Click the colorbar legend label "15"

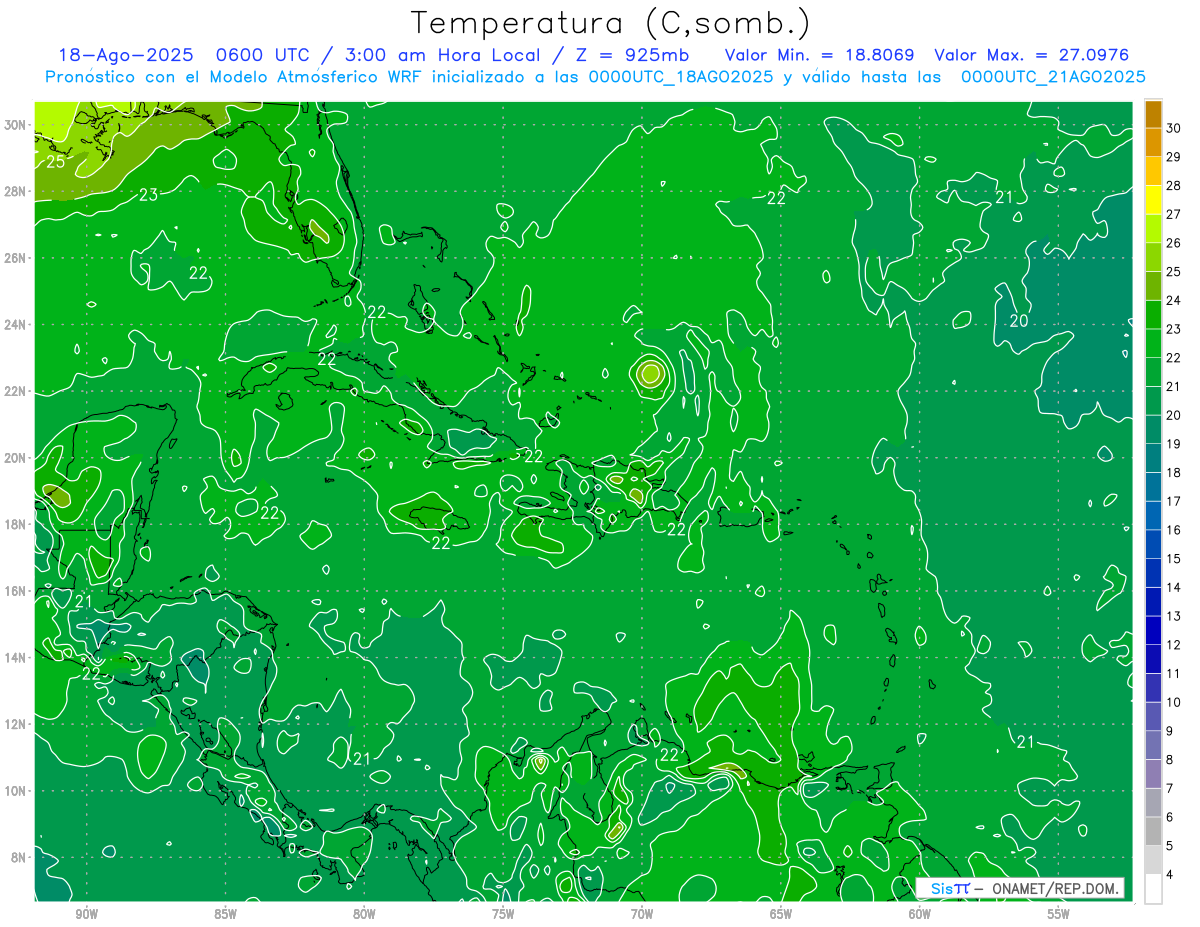coord(1174,559)
